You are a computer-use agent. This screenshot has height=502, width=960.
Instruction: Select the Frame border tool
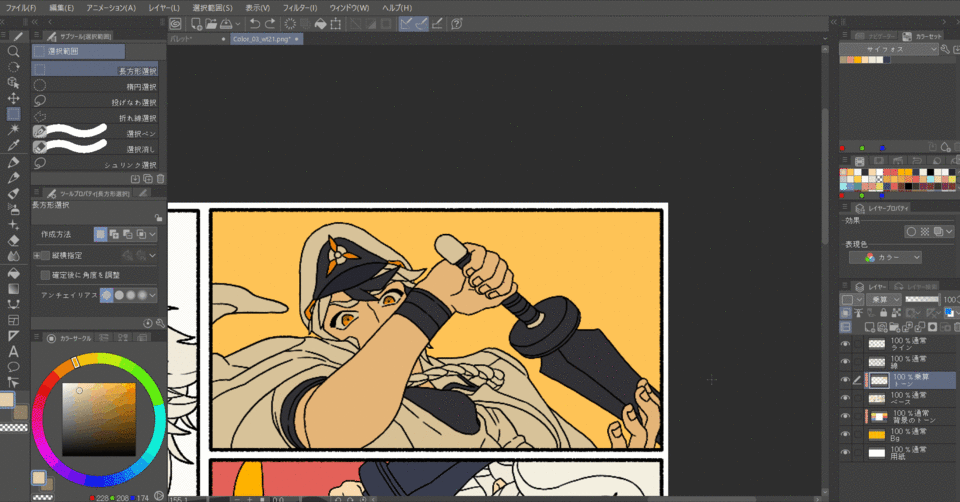tap(13, 320)
